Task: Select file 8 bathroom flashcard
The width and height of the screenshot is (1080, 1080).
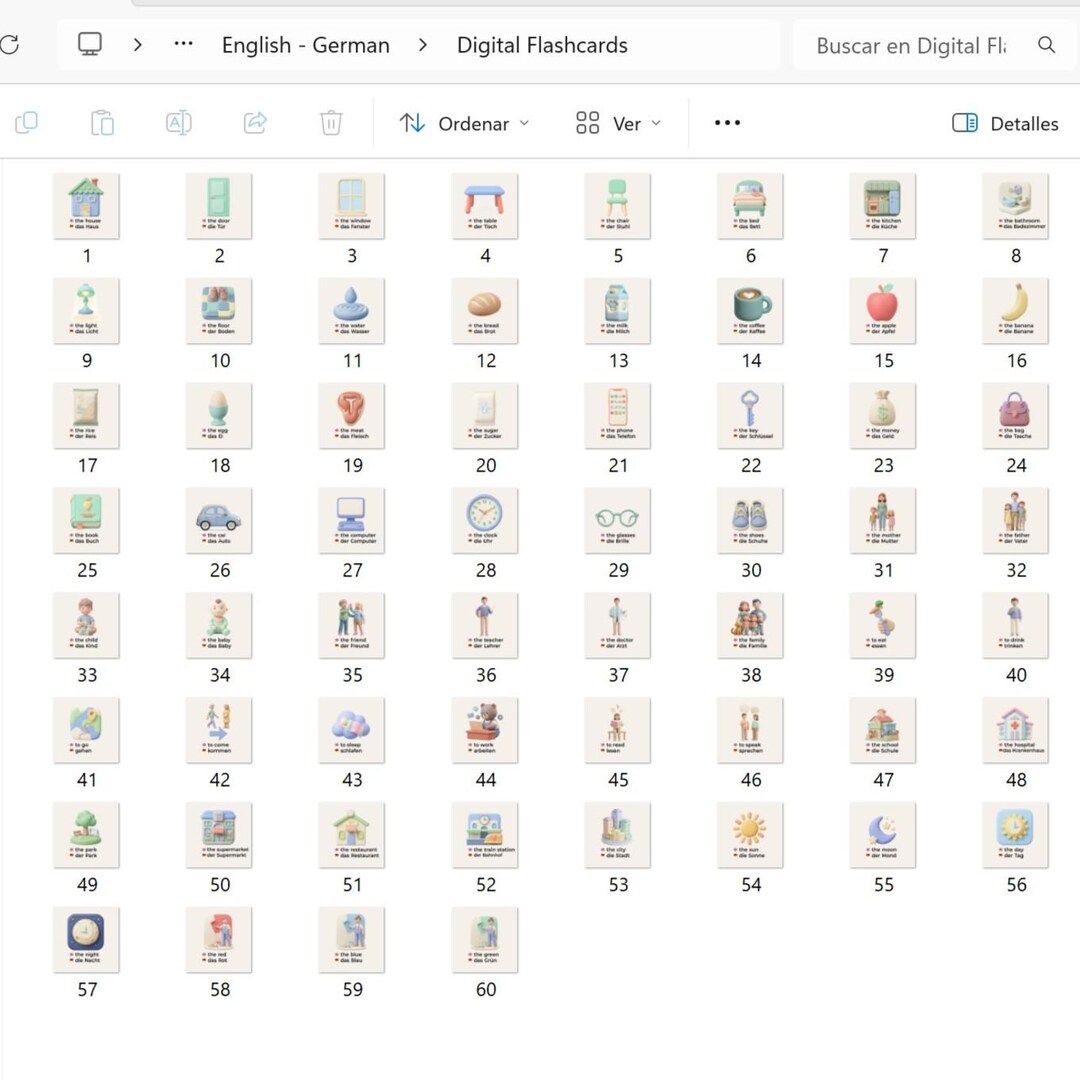Action: 1016,206
